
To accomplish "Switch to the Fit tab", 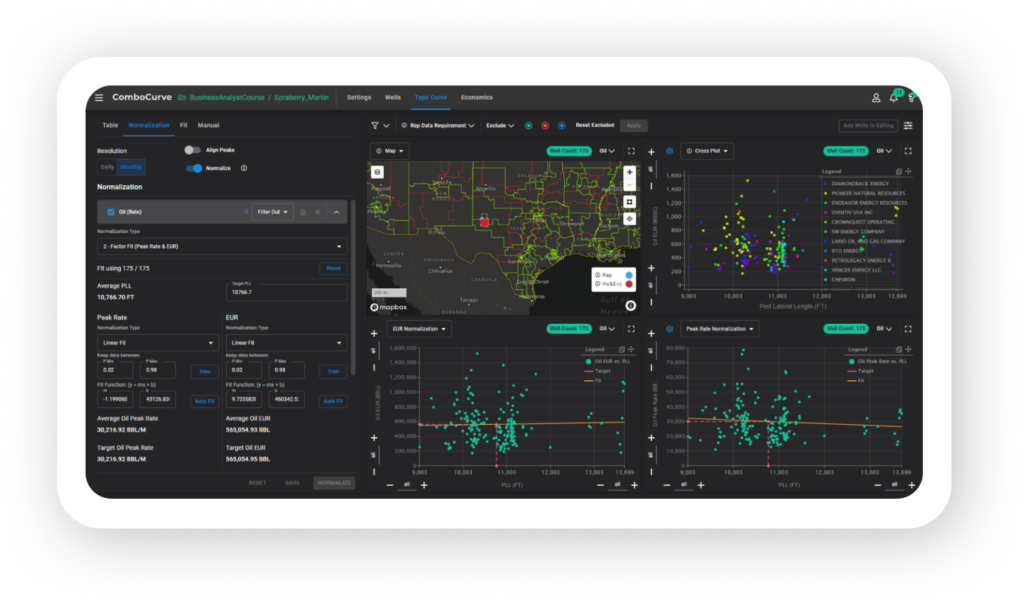I will point(184,125).
